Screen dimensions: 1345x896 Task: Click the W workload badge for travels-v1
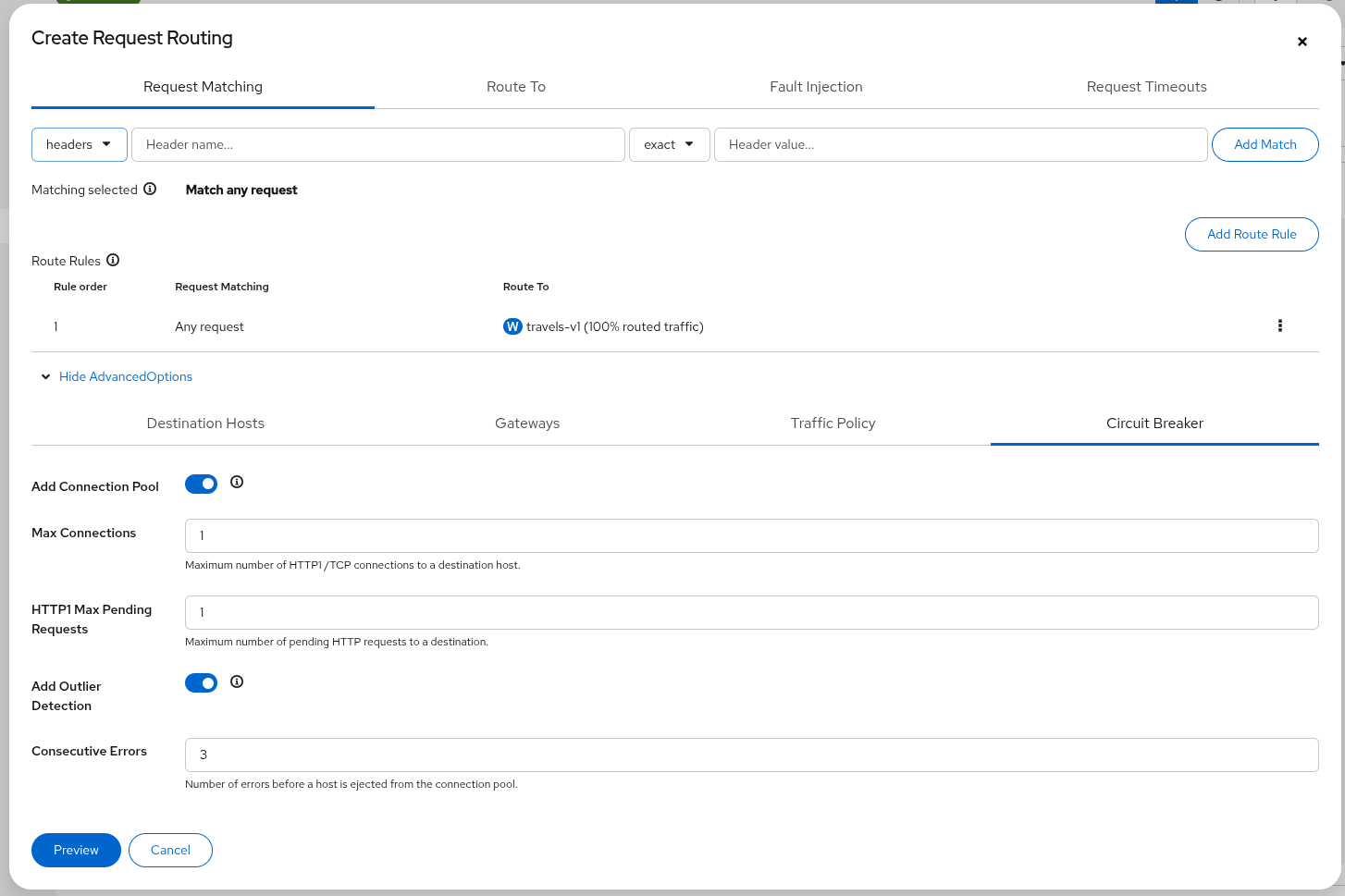(x=512, y=326)
